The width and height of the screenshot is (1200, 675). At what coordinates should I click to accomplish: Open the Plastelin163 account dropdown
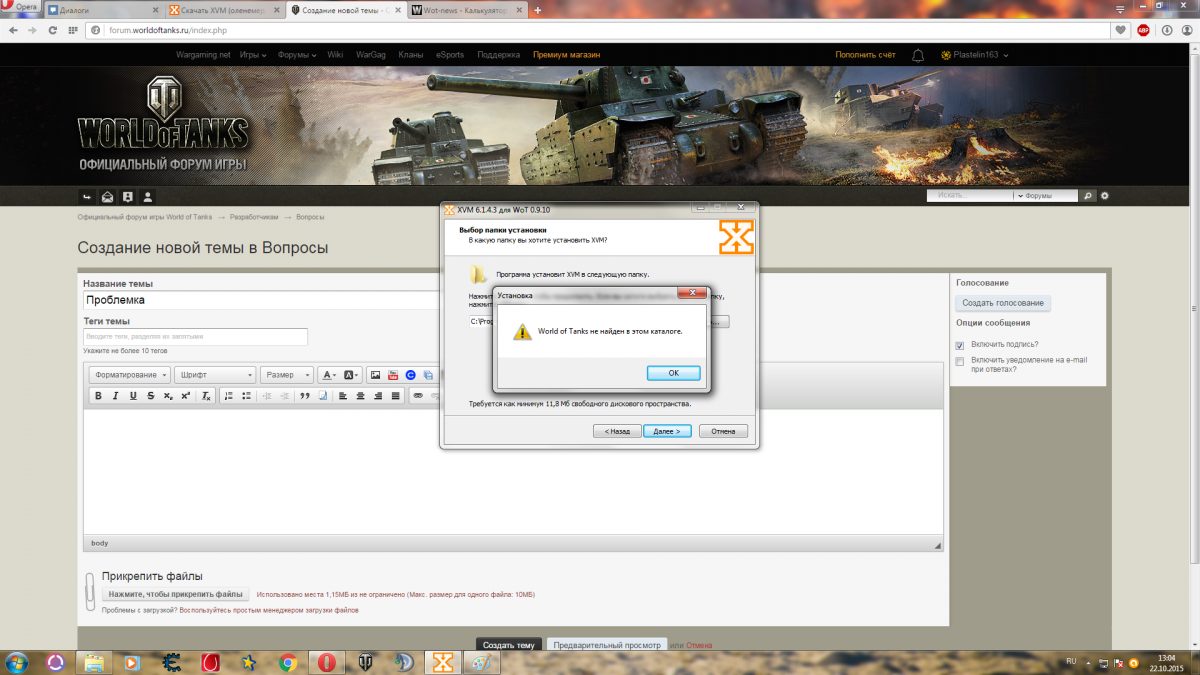pos(974,55)
